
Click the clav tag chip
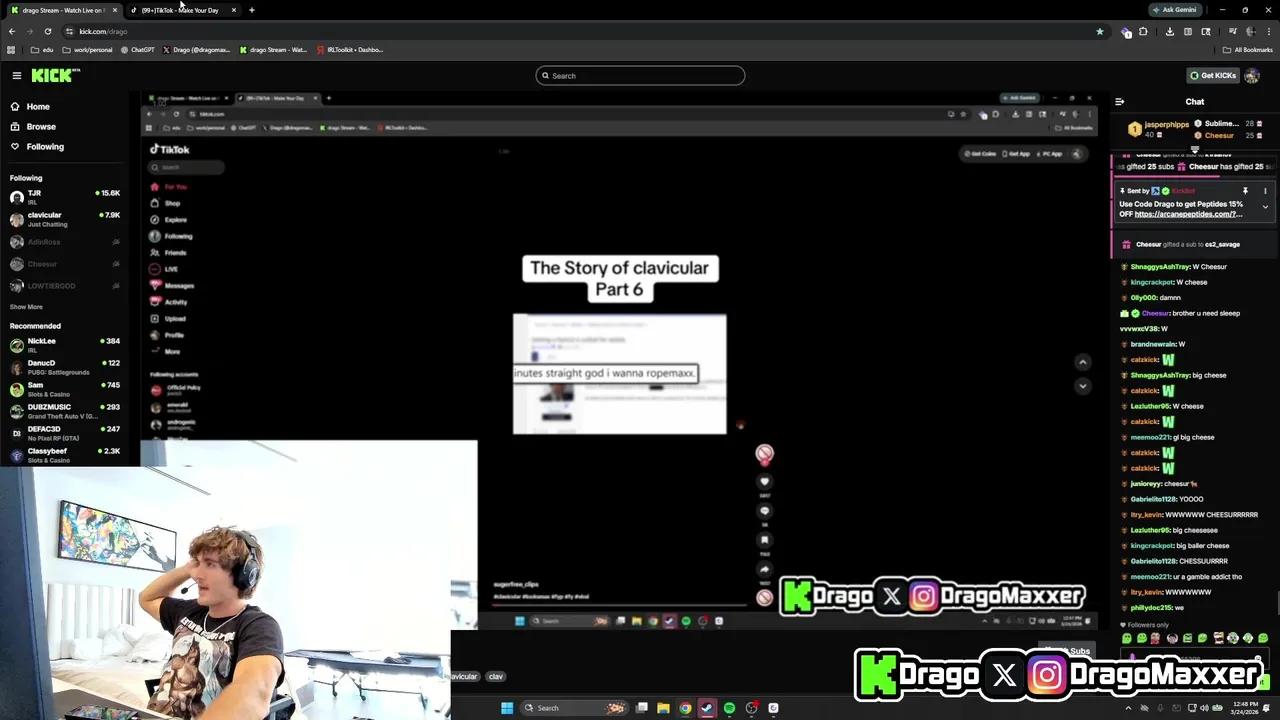[495, 676]
